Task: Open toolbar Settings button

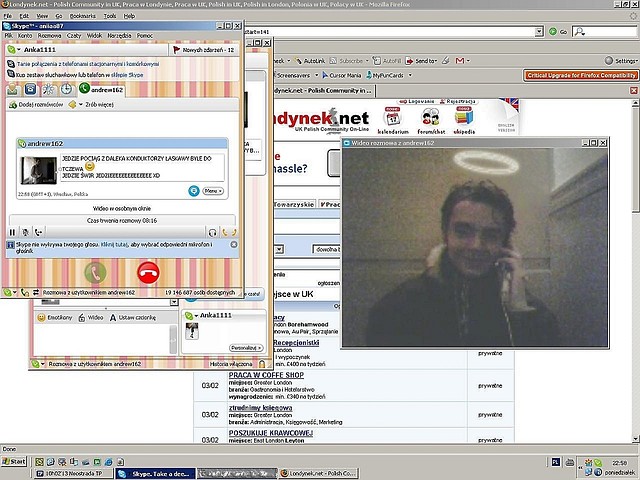Action: click(x=621, y=61)
